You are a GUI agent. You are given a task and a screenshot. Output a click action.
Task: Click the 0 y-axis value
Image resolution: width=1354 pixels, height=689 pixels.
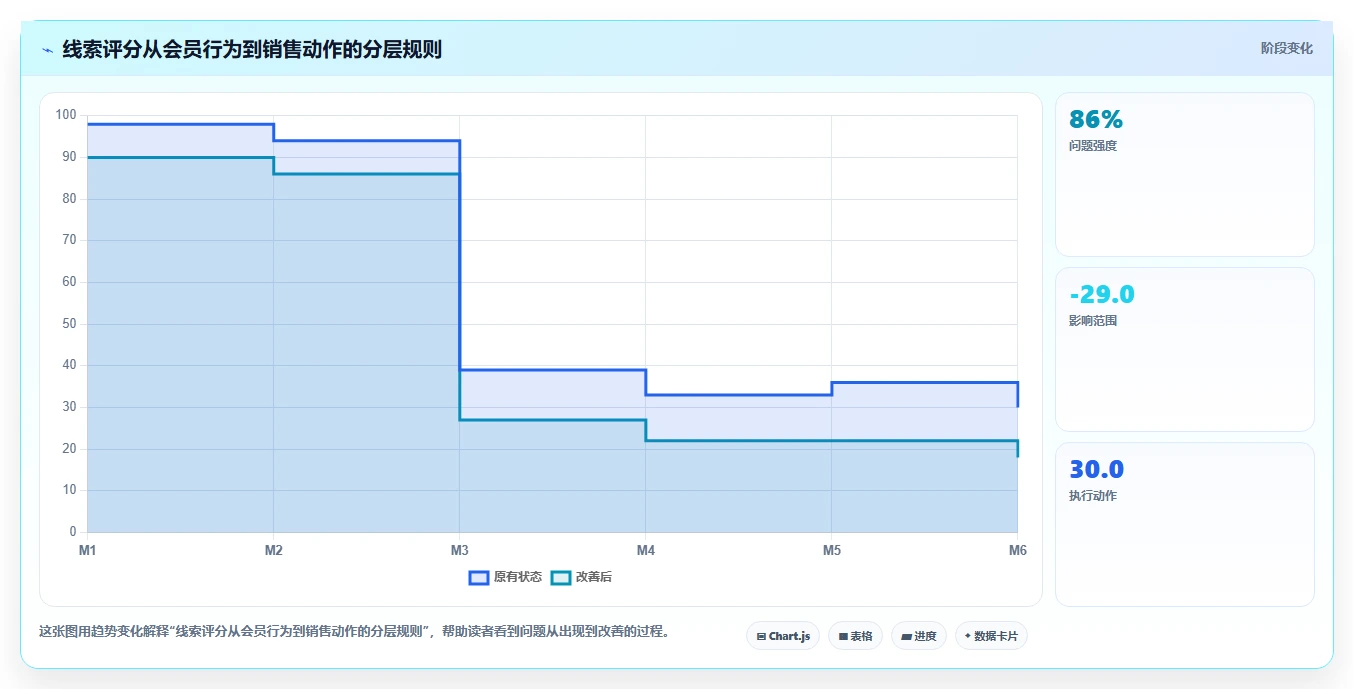coord(73,532)
